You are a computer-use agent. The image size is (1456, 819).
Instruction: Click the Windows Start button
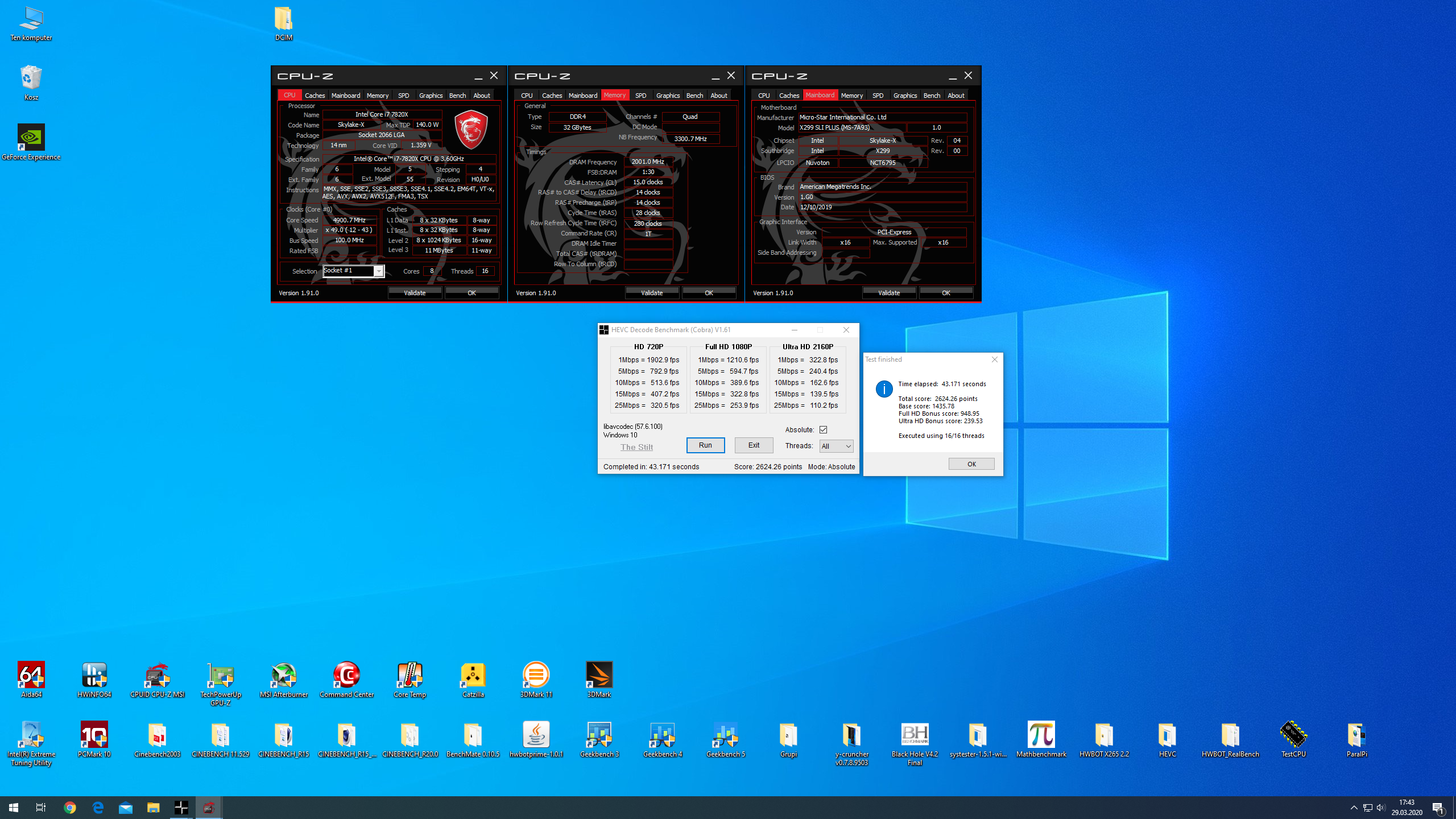[14, 808]
